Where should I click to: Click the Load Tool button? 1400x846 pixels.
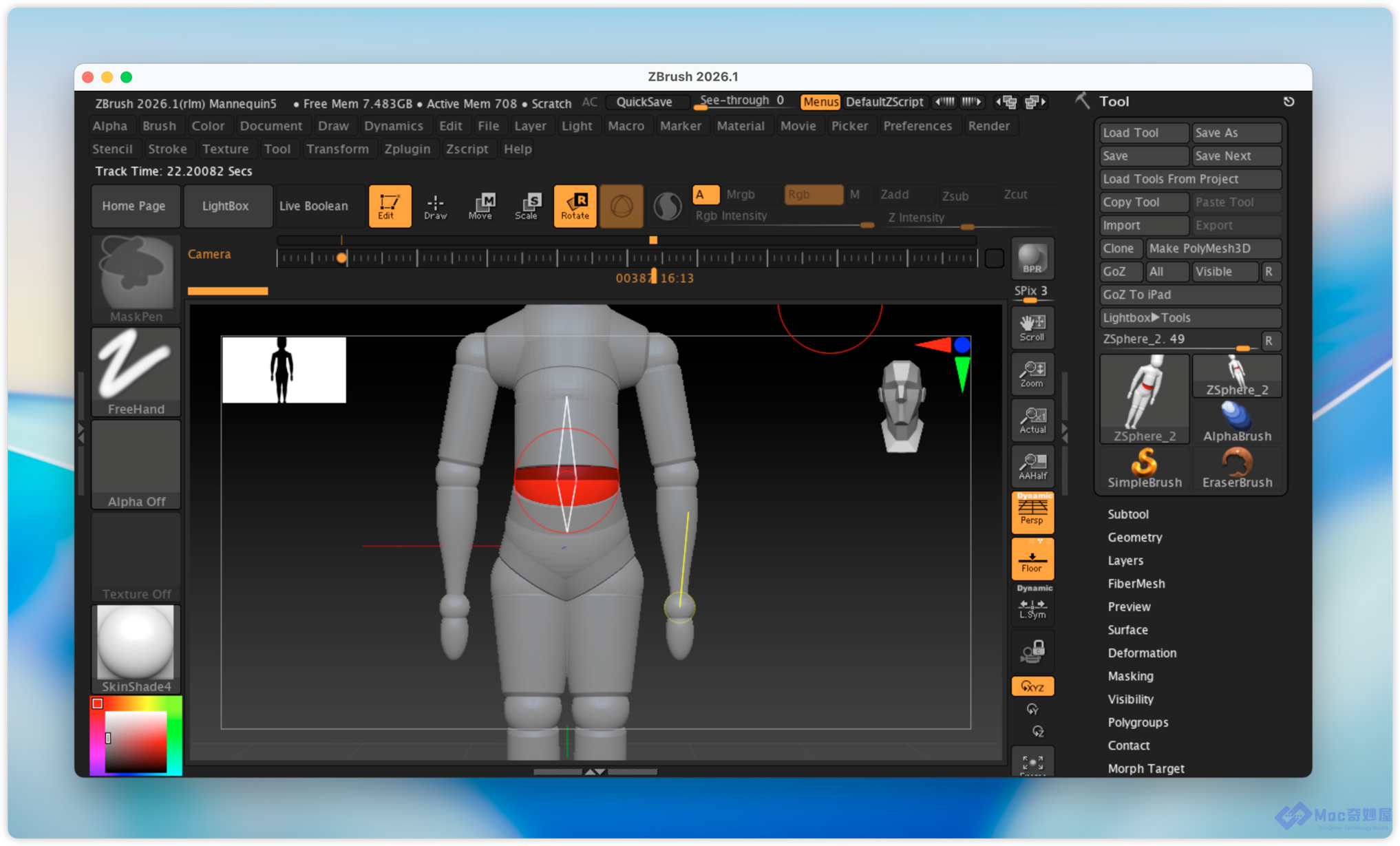point(1143,133)
